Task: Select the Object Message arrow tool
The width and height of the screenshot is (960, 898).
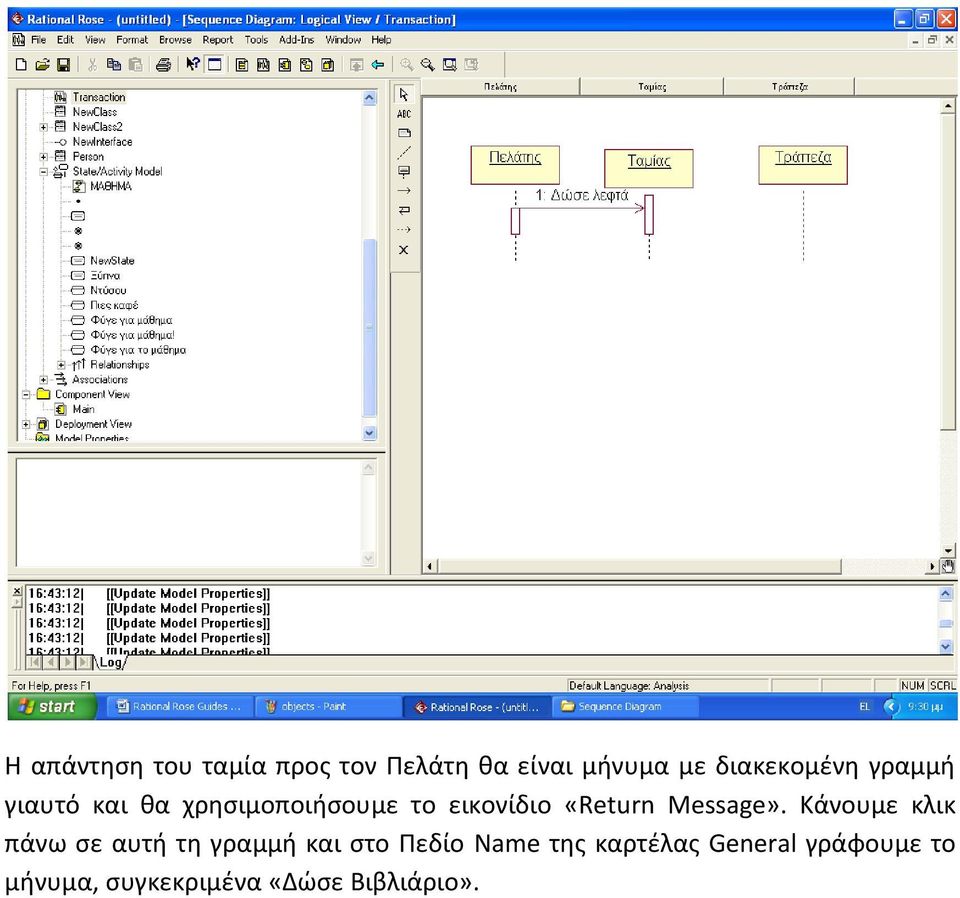Action: (403, 191)
